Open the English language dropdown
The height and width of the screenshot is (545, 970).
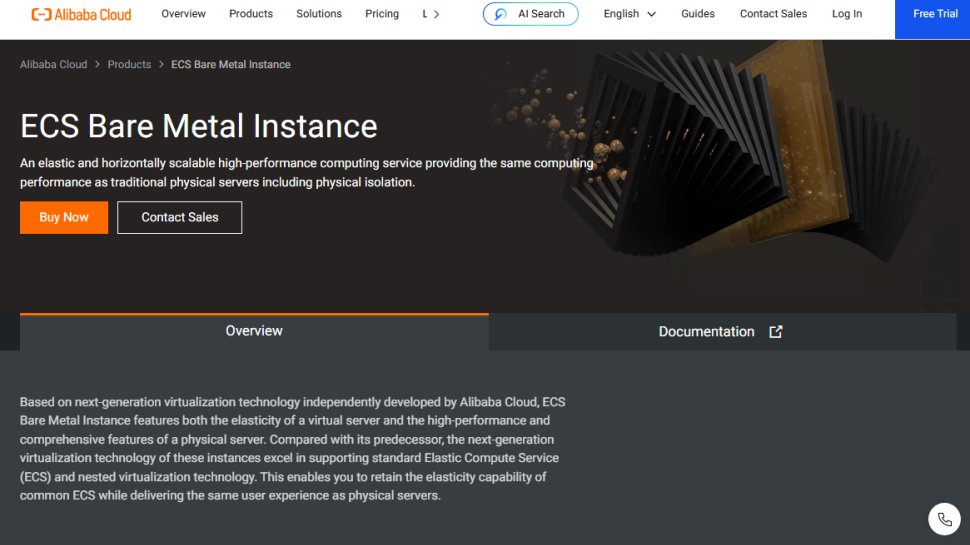pos(629,14)
